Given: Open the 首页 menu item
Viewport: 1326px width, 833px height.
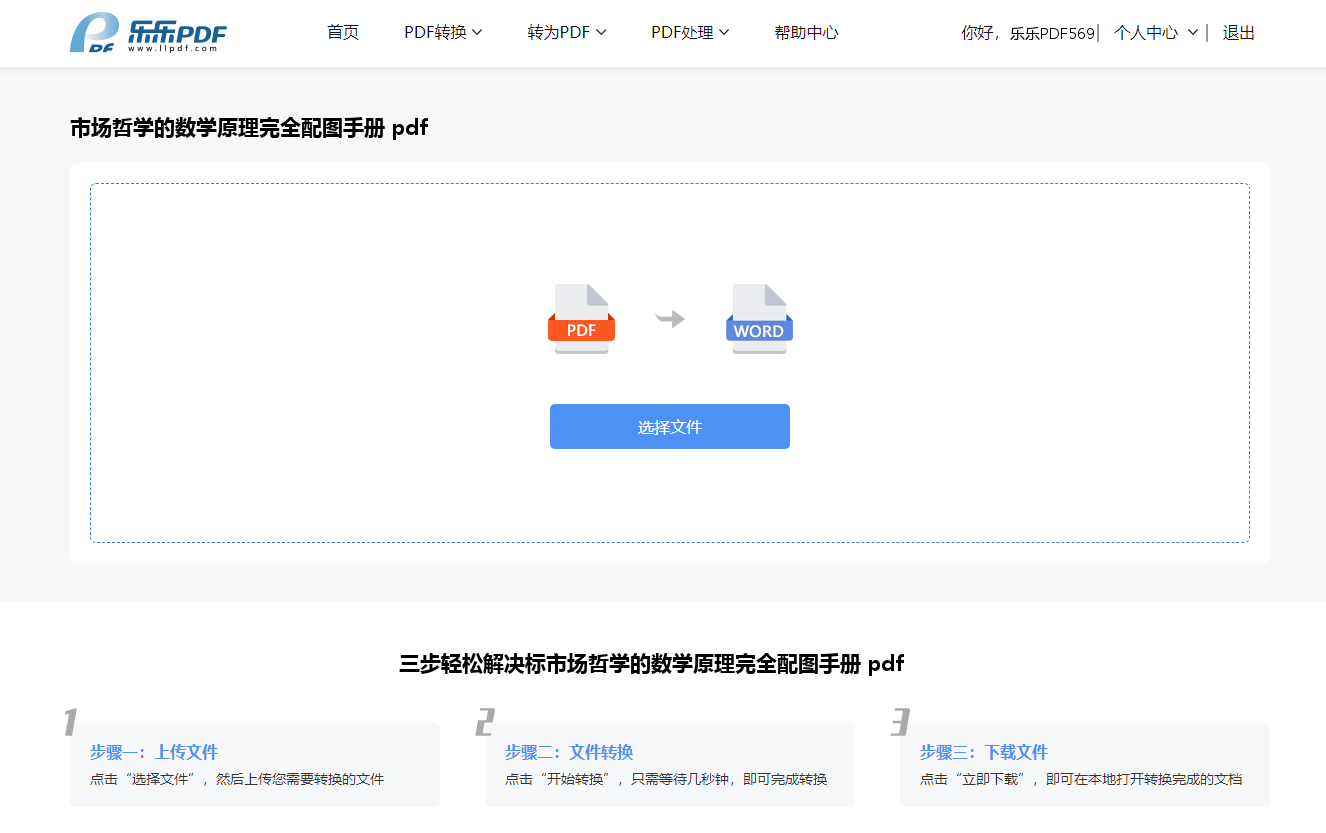Looking at the screenshot, I should click(343, 33).
